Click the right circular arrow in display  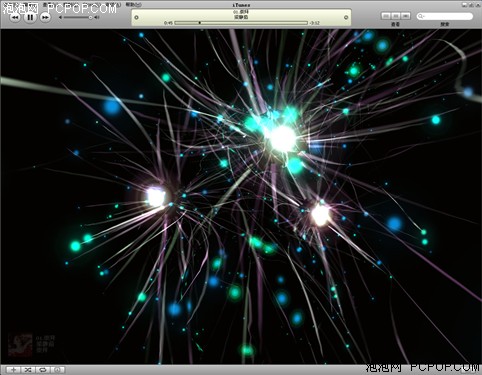coord(346,17)
